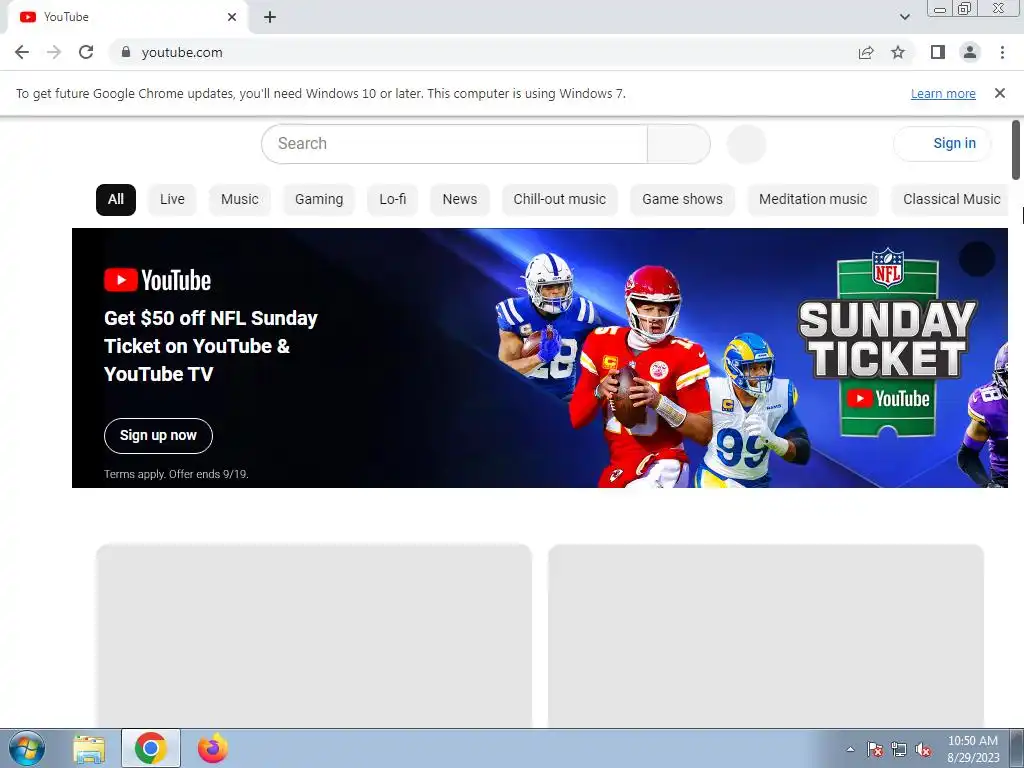Image resolution: width=1024 pixels, height=768 pixels.
Task: Open the Learn more link
Action: (x=943, y=93)
